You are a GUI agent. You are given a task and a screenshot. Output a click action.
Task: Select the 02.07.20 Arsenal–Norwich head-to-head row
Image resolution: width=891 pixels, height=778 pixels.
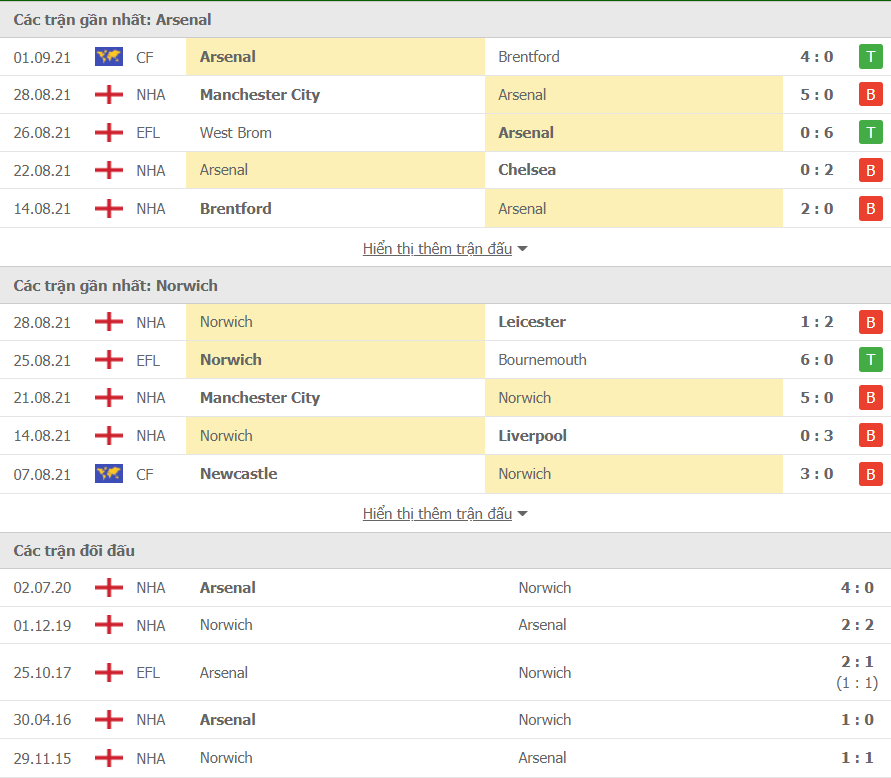coord(446,588)
